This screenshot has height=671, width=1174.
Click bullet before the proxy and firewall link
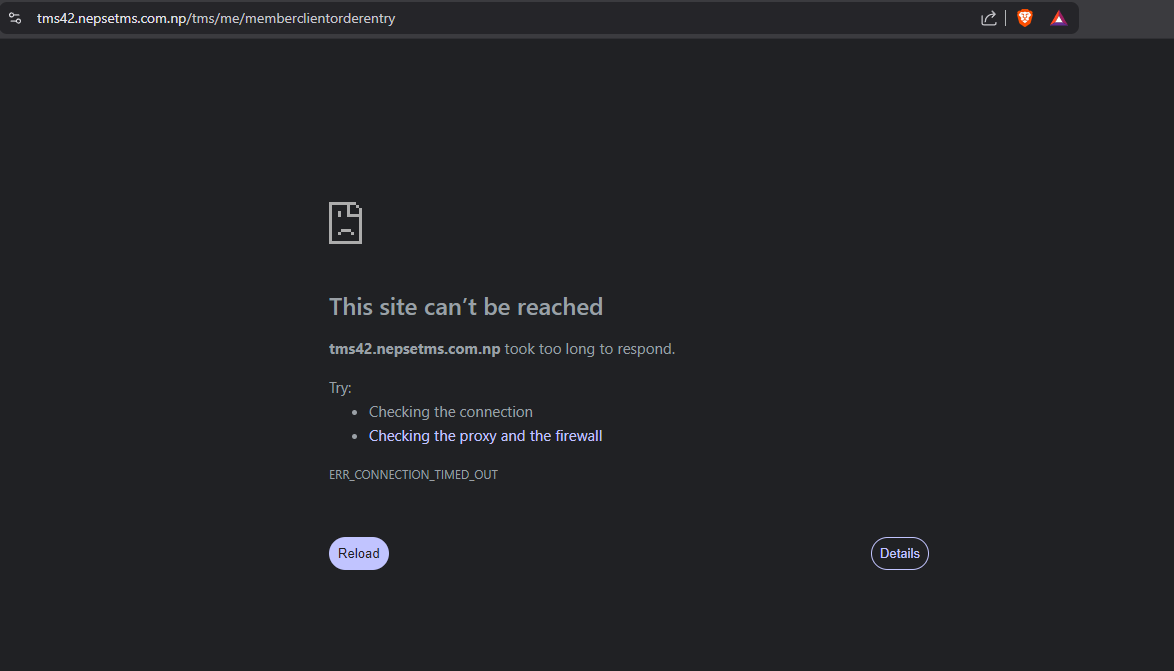point(355,436)
